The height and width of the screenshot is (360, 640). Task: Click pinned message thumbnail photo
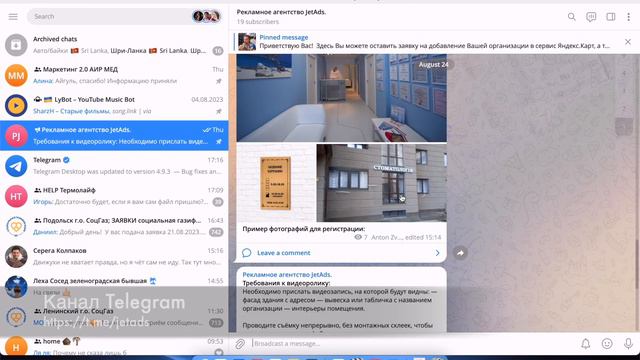tap(247, 42)
